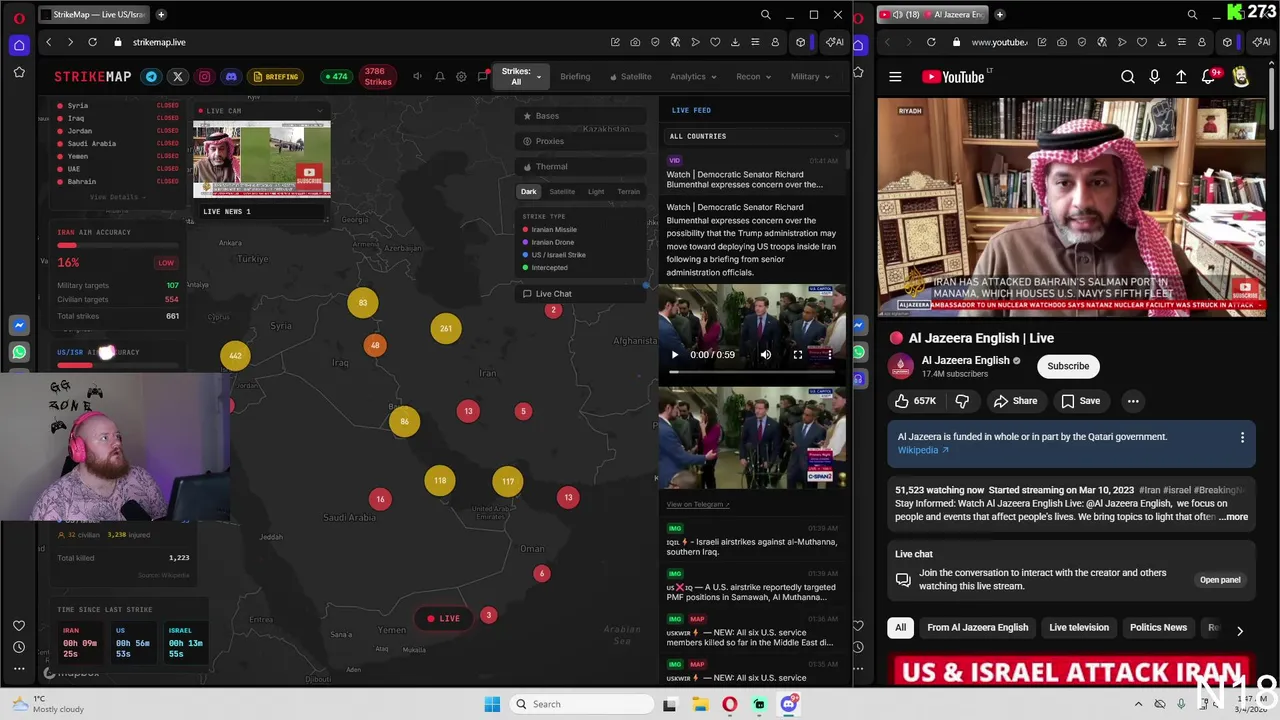Dislike the Al Jazeera video
This screenshot has height=720, width=1280.
tap(962, 401)
